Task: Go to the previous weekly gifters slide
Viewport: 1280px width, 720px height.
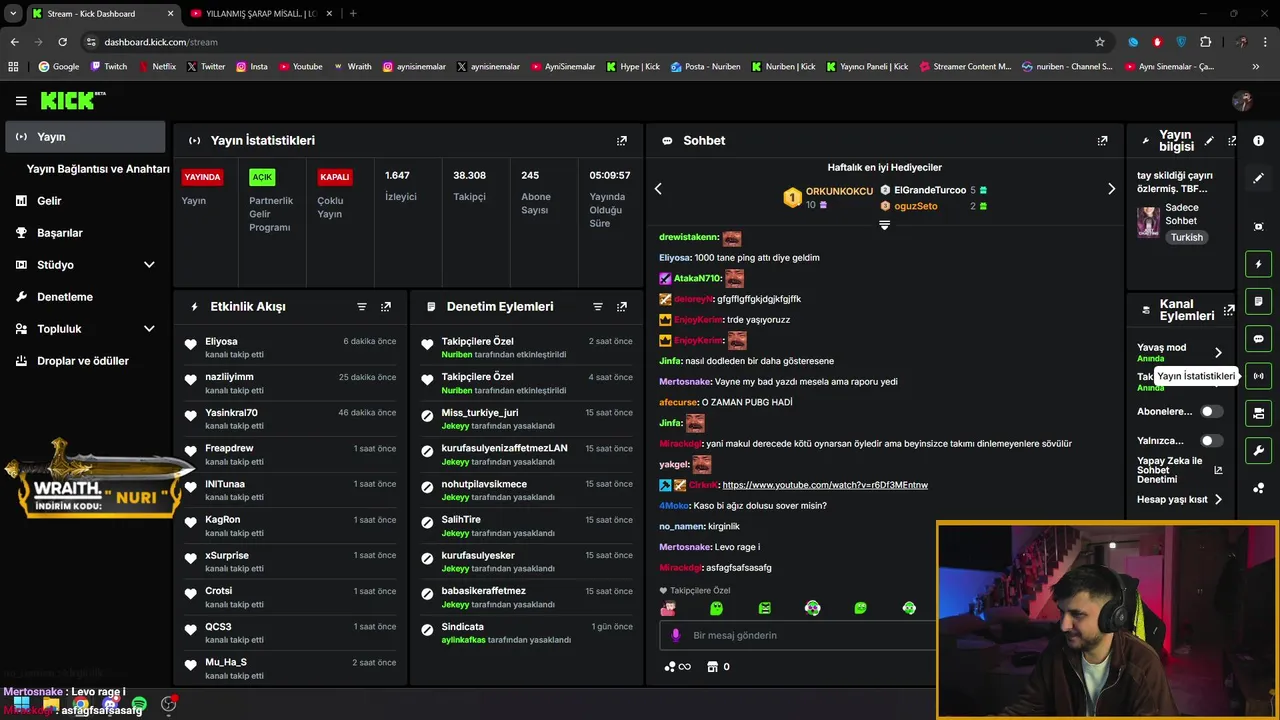Action: [658, 189]
